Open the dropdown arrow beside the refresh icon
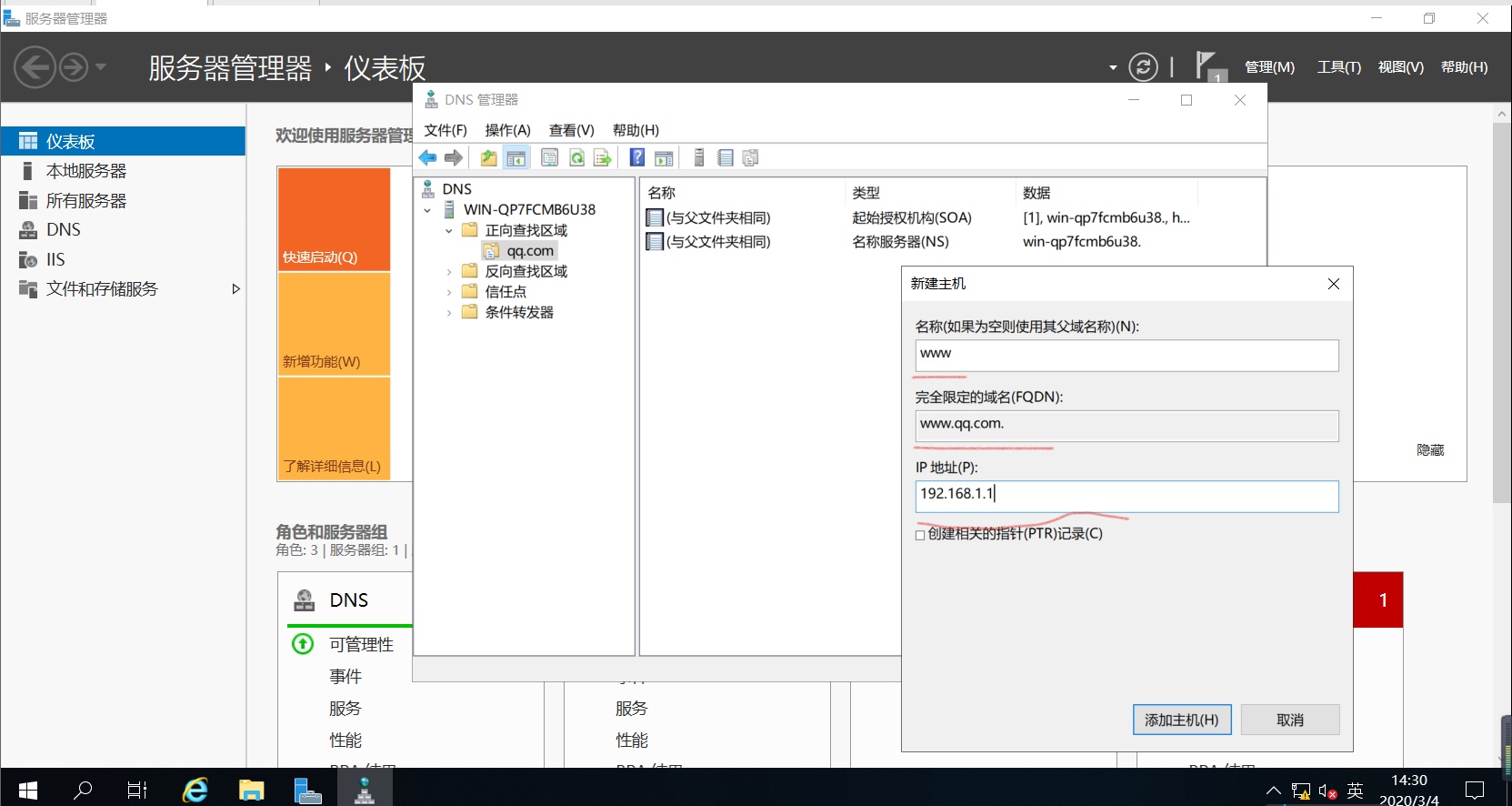The image size is (1512, 806). [1113, 67]
